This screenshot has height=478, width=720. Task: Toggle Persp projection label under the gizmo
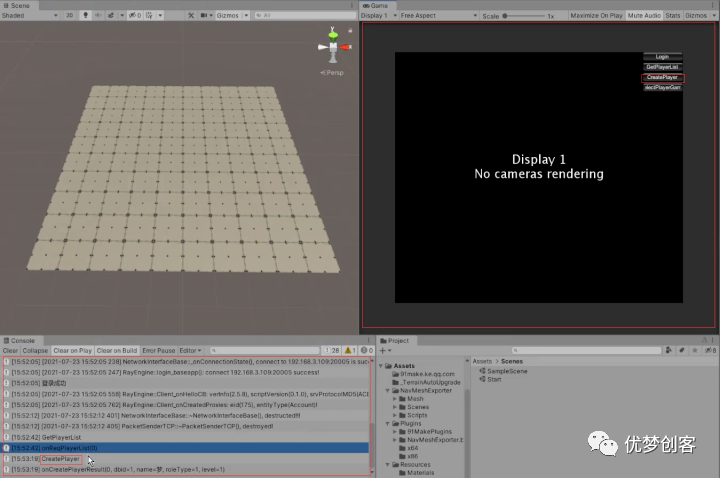332,73
